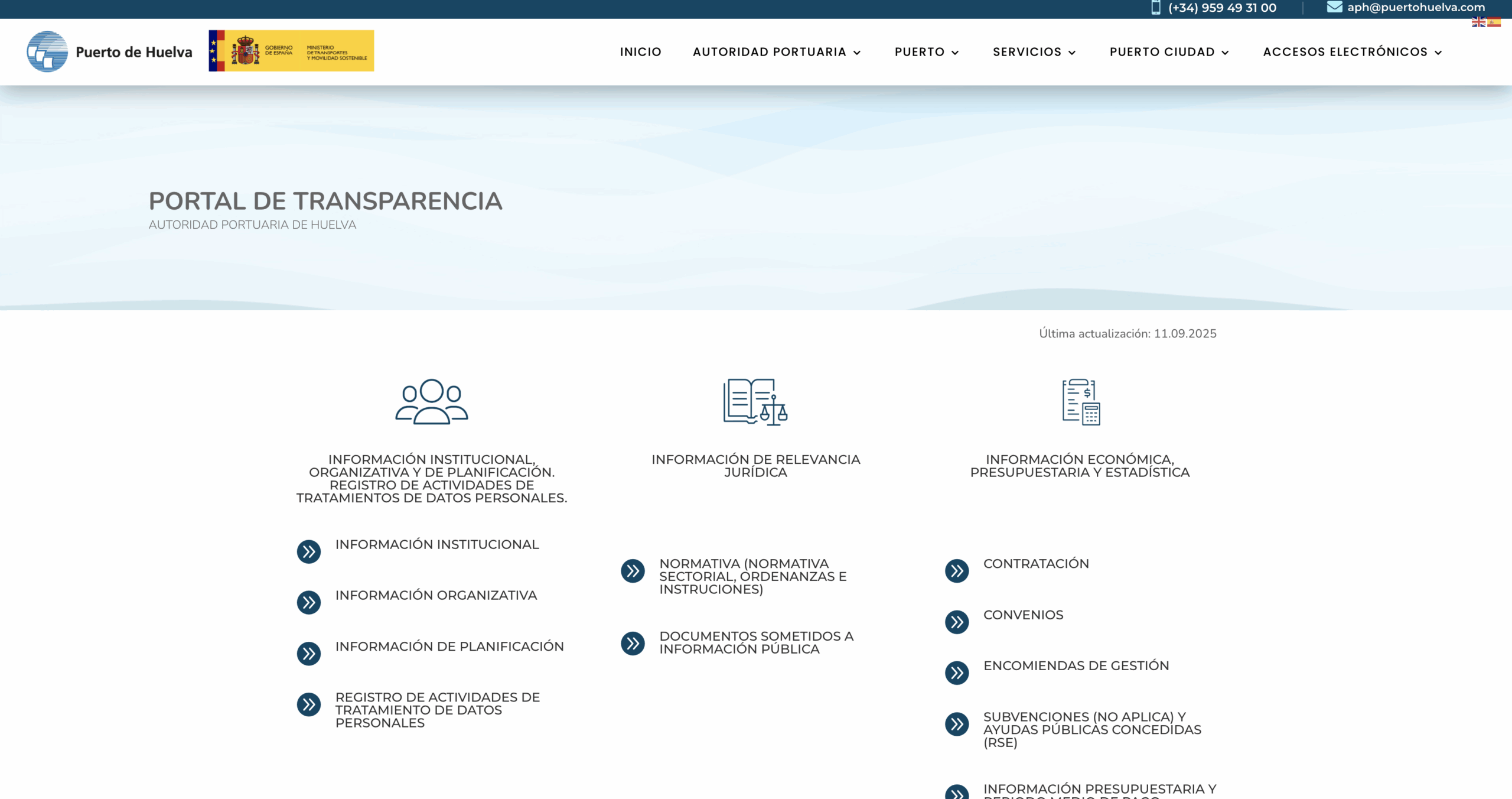Expand the Accesos Electrónicos dropdown menu
1512x799 pixels.
[1353, 52]
